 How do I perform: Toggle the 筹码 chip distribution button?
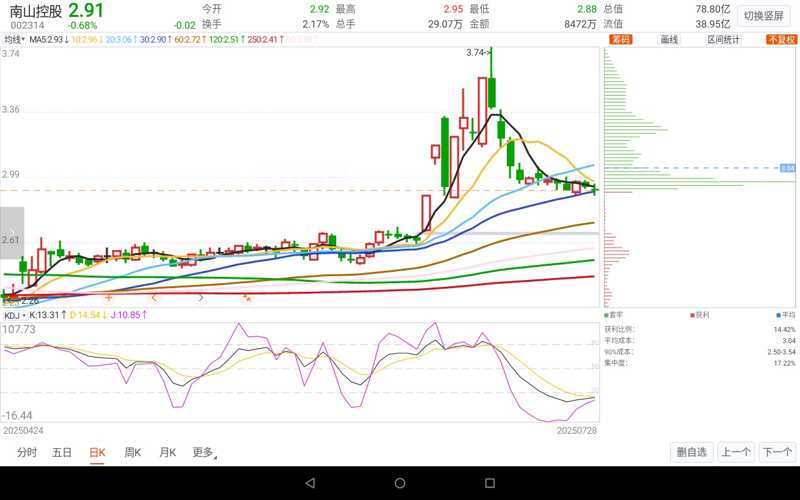click(x=621, y=39)
